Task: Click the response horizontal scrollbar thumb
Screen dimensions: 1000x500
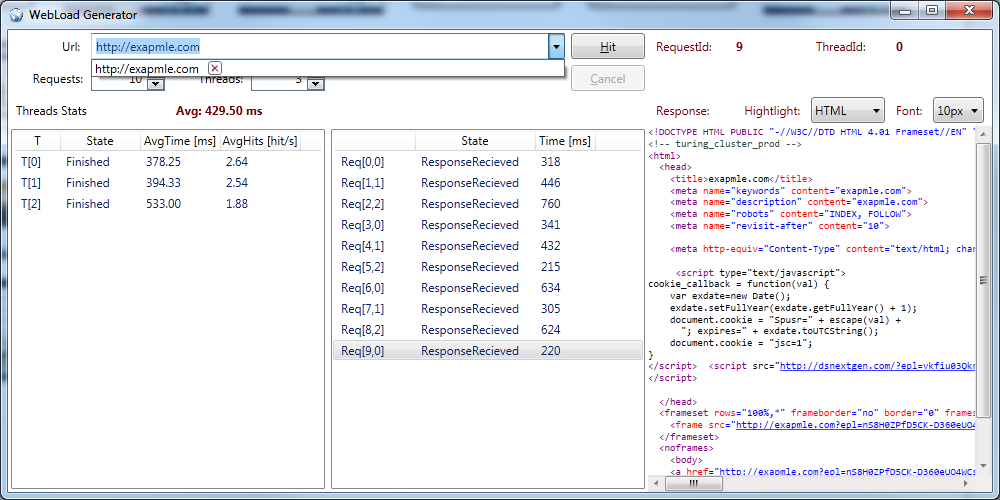Action: (693, 485)
